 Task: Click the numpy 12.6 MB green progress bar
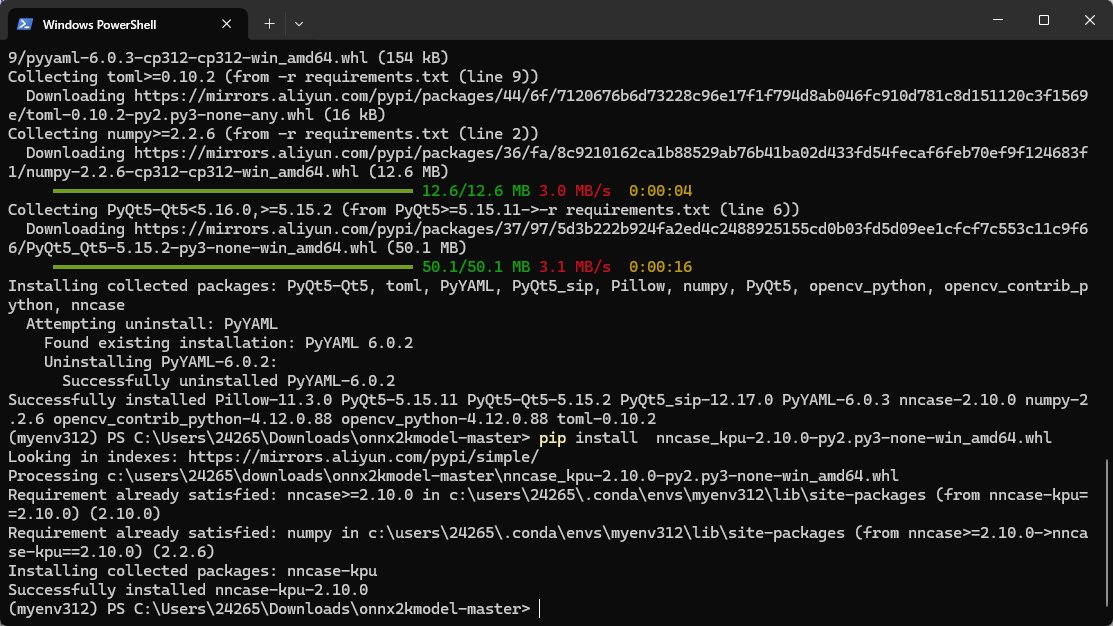(232, 190)
